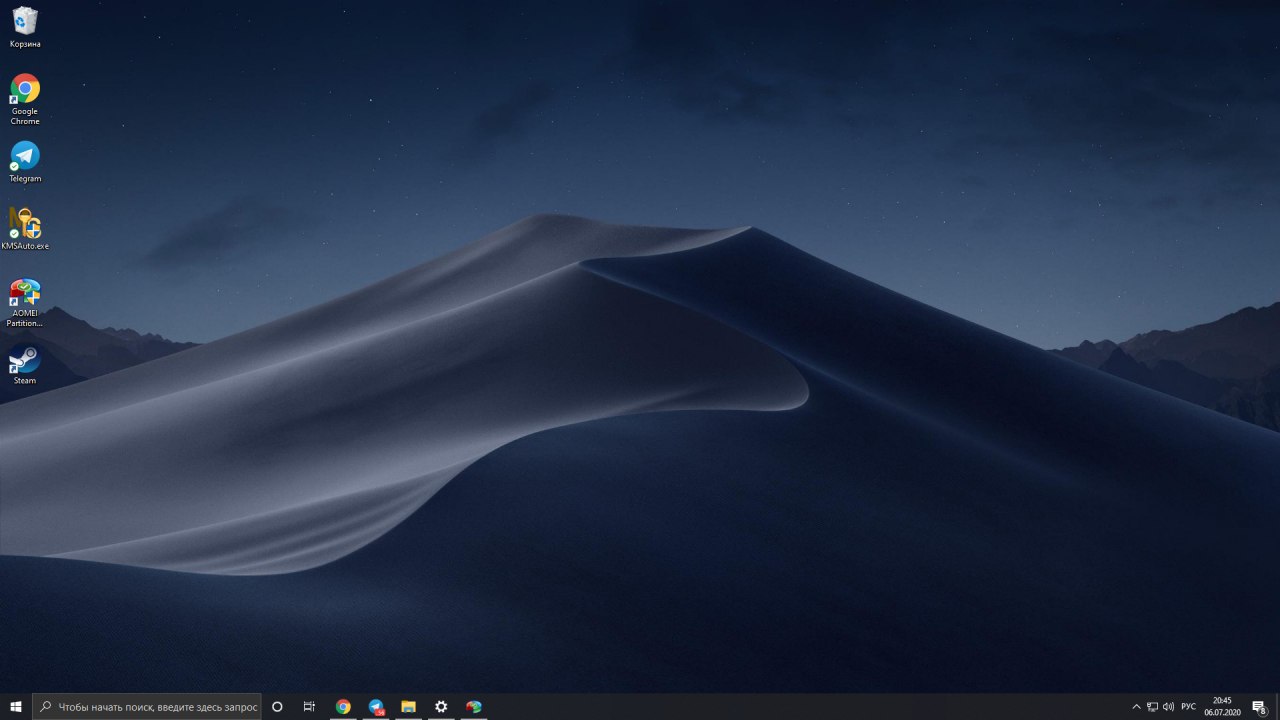
Task: Open Cortana from the taskbar circle icon
Action: (277, 707)
